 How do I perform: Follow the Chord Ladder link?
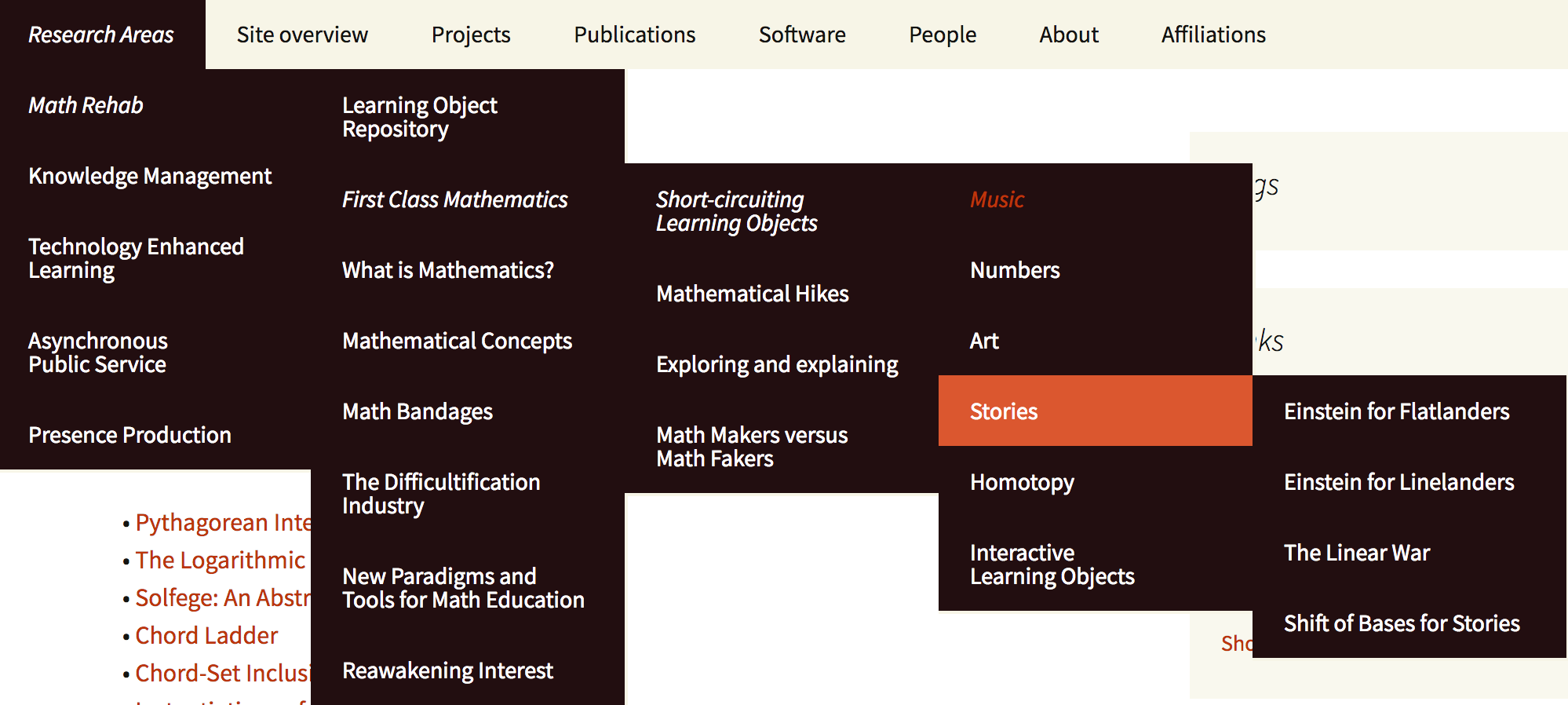206,635
